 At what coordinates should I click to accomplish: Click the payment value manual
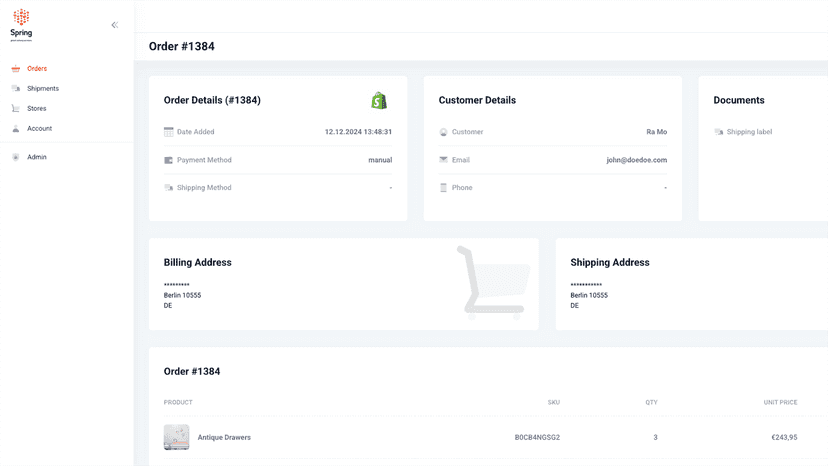[x=380, y=160]
